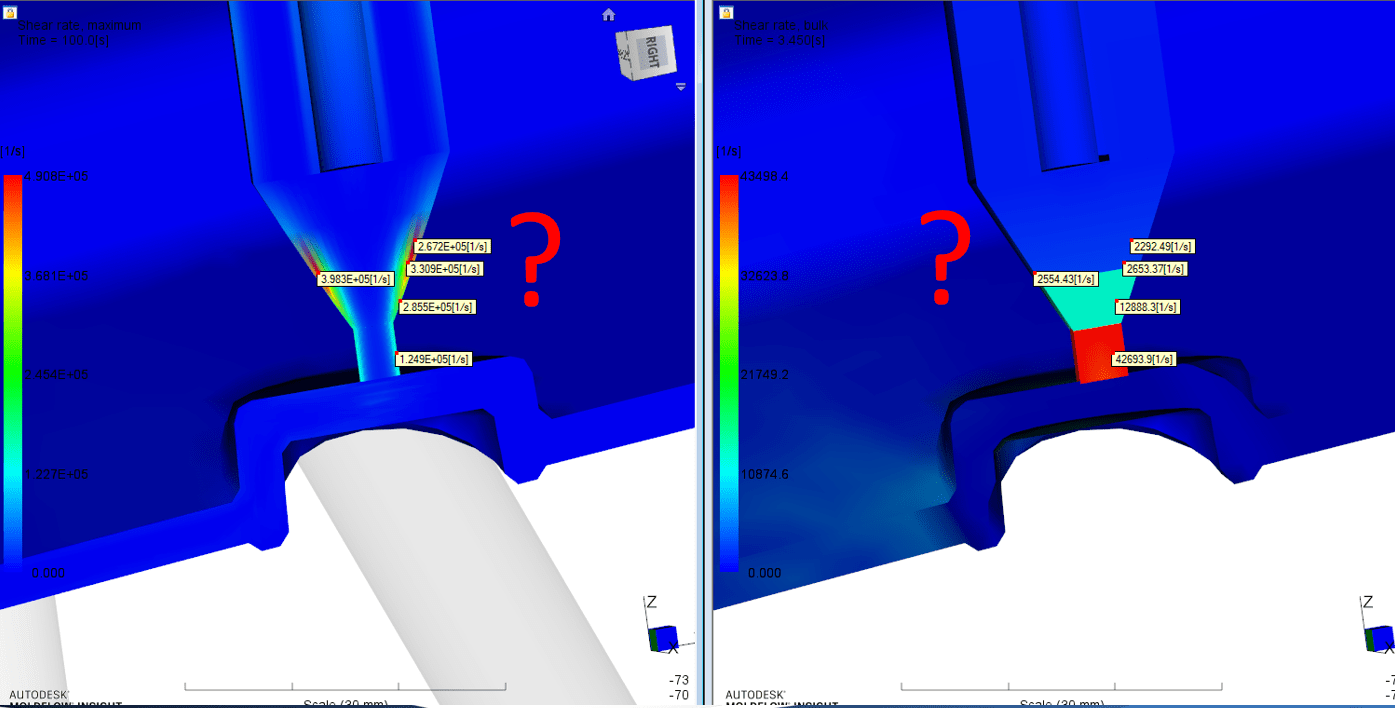
Task: Select the 2554.43[1/s] probe label
Action: [1066, 279]
